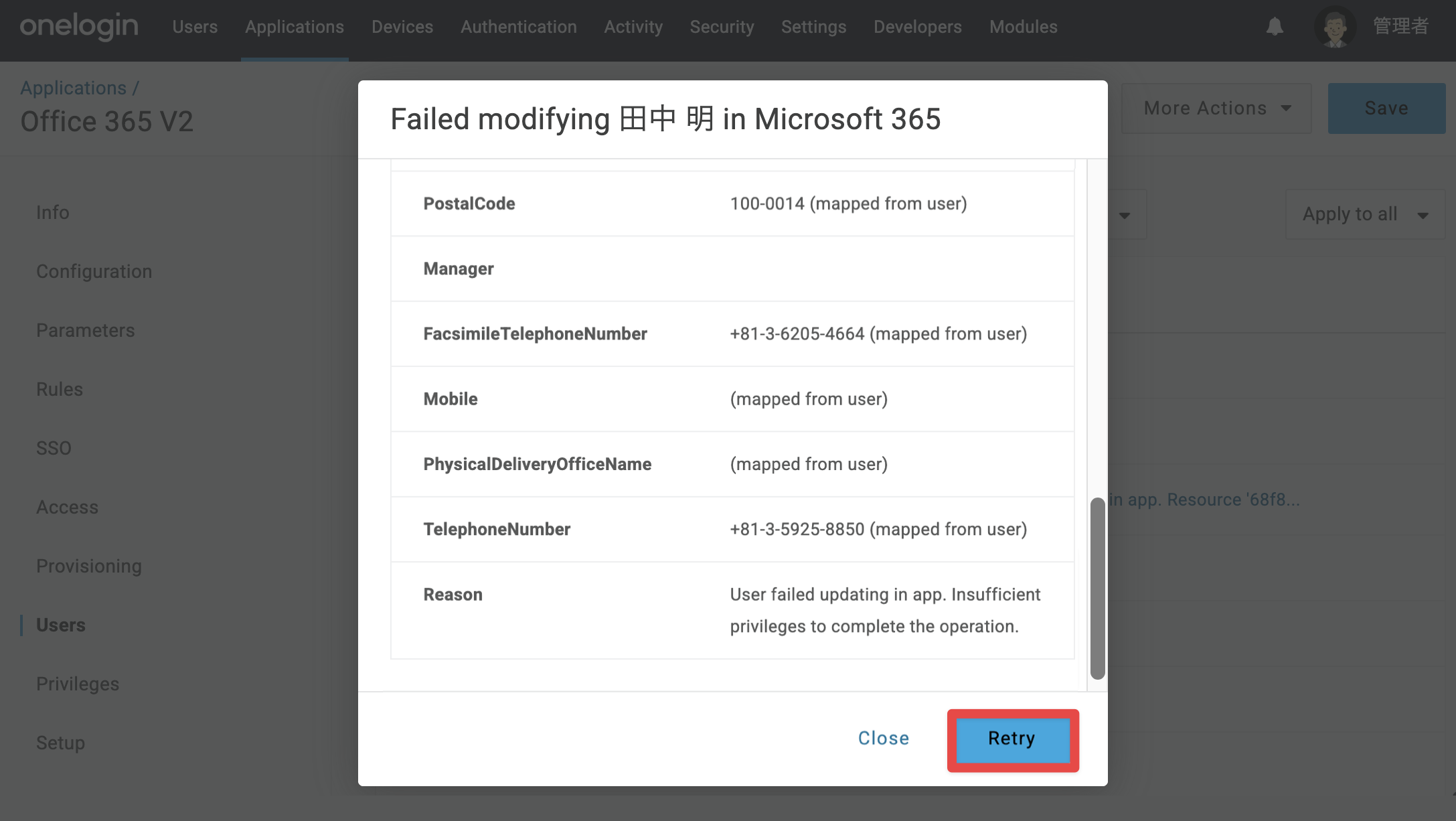Select the Privileges sidebar tab
This screenshot has width=1456, height=821.
[x=78, y=684]
